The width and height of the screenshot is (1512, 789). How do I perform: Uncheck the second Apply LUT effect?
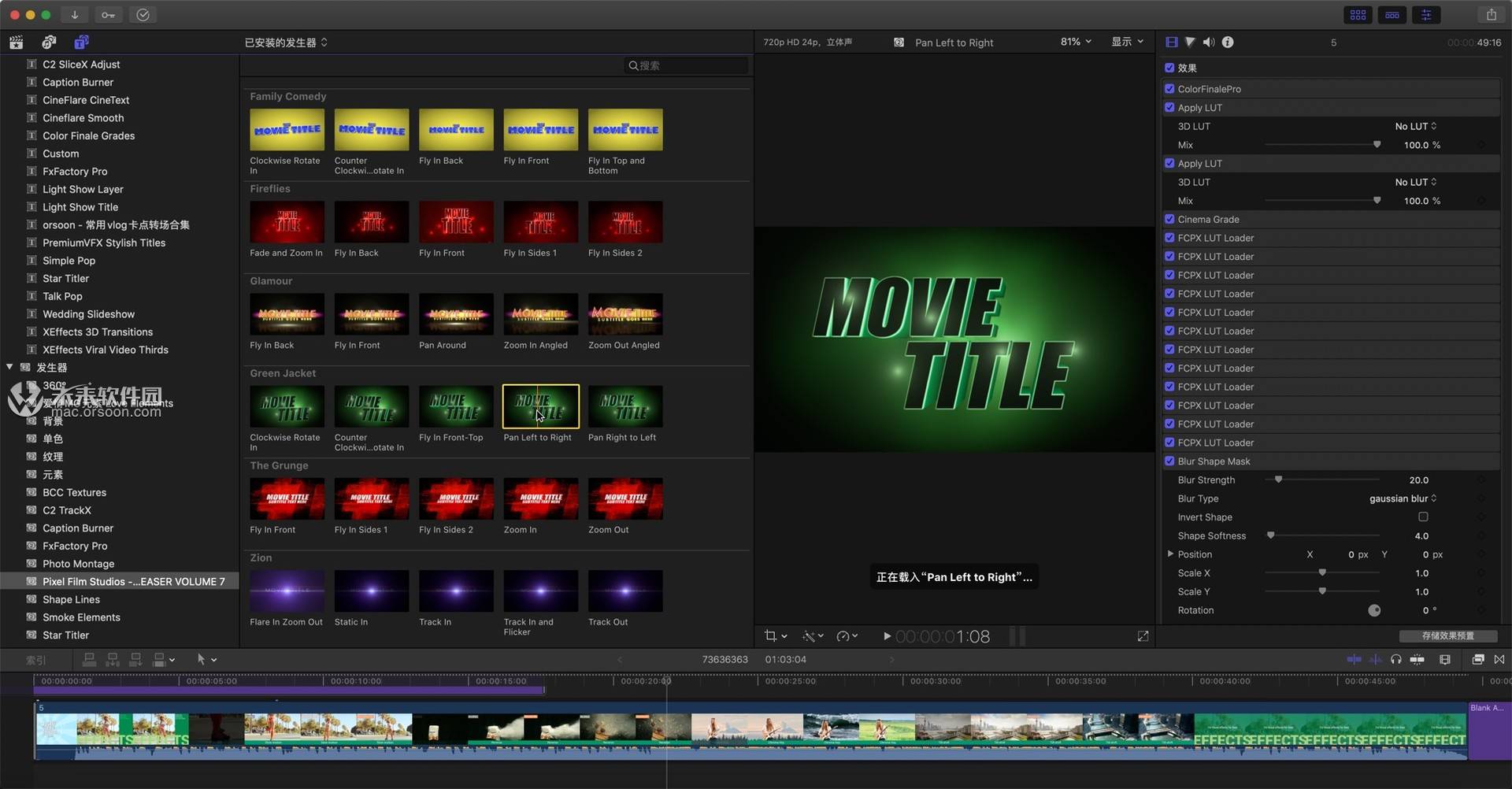[1169, 163]
